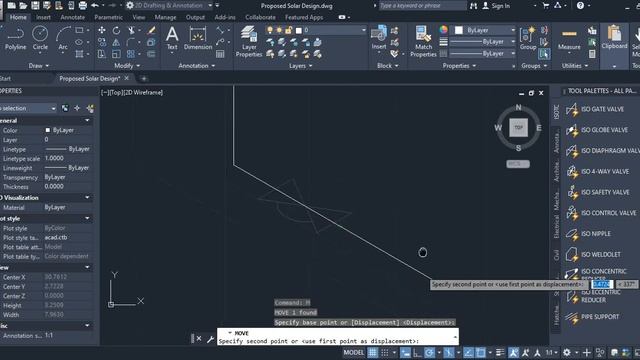Viewport: 640px width, 360px height.
Task: Open the Insert ribbon tab
Action: pos(43,17)
